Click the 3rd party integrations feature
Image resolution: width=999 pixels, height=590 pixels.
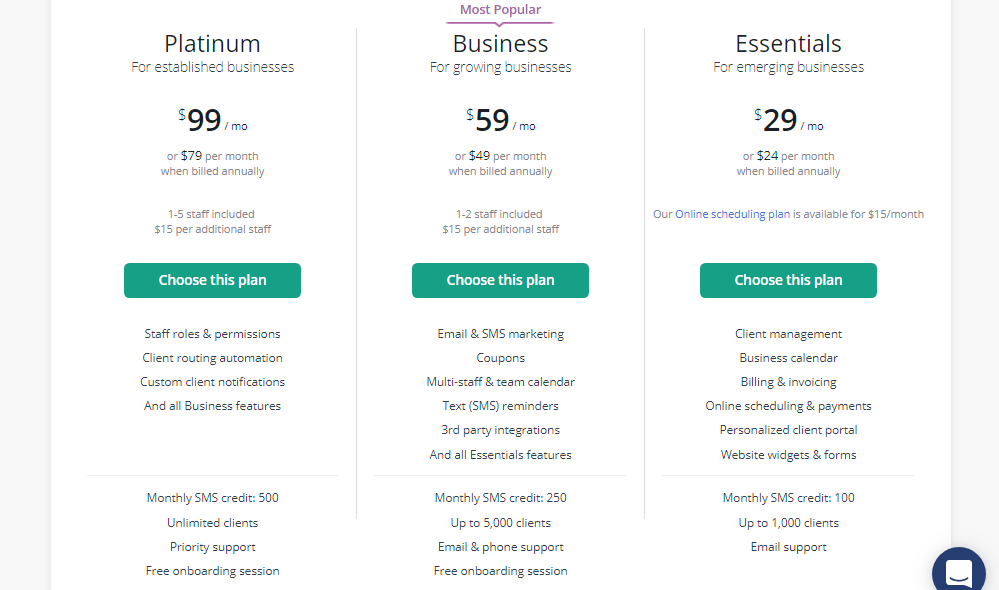[500, 429]
